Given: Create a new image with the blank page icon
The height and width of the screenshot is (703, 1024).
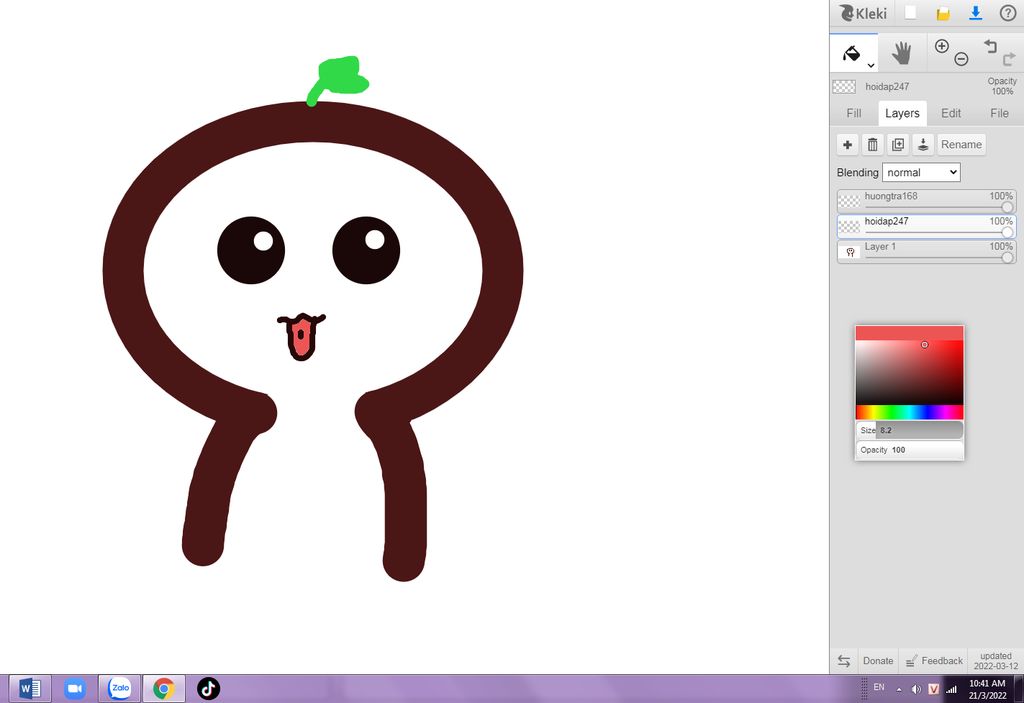Looking at the screenshot, I should pyautogui.click(x=910, y=13).
